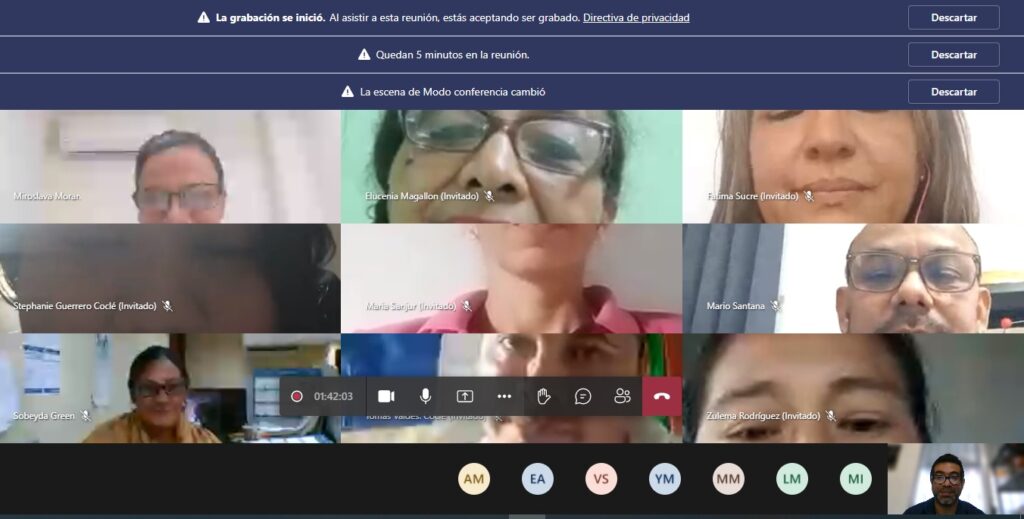
Task: Mute the microphone in the meeting toolbar
Action: click(x=425, y=396)
